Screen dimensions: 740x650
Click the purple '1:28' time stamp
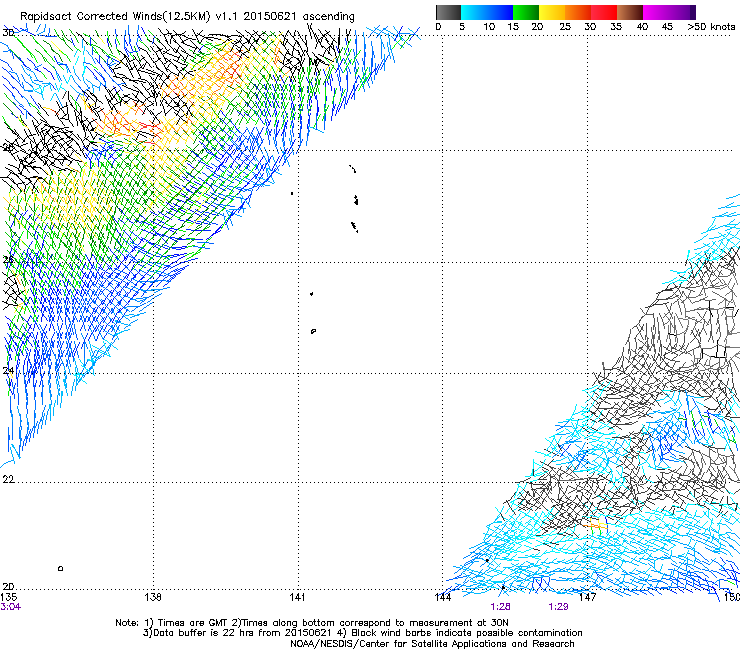pos(500,607)
